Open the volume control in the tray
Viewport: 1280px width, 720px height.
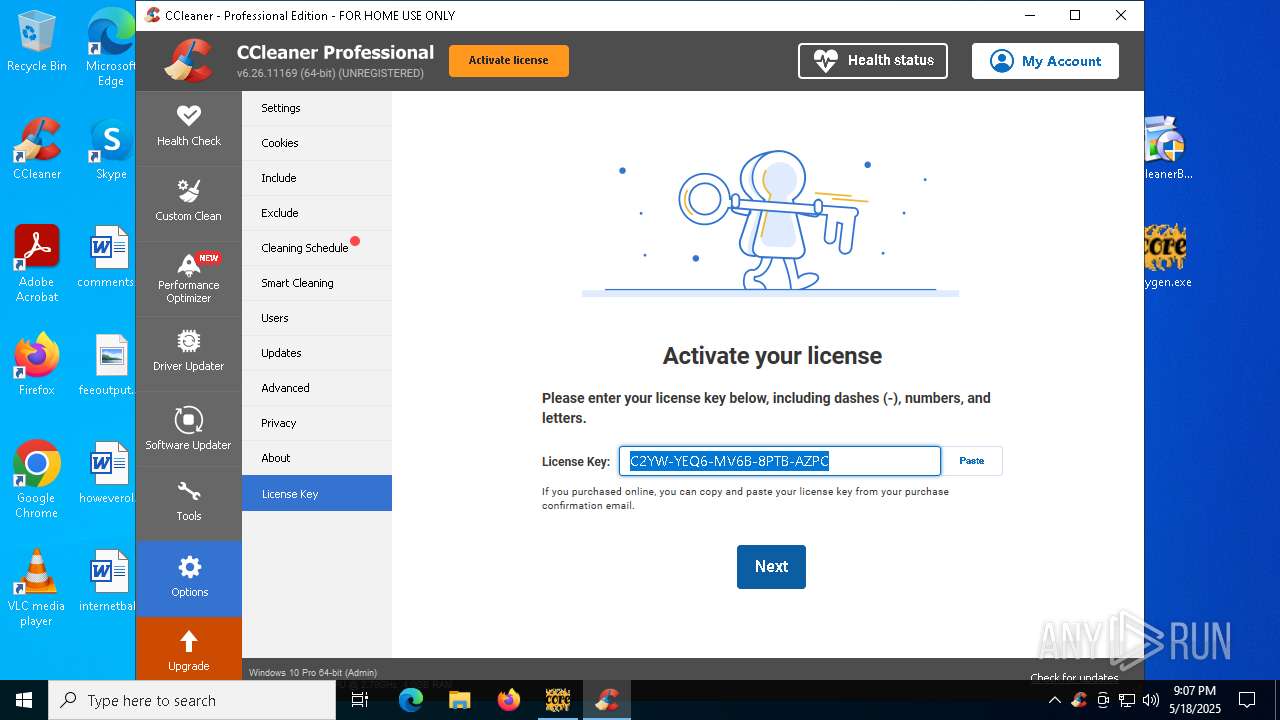[1150, 700]
